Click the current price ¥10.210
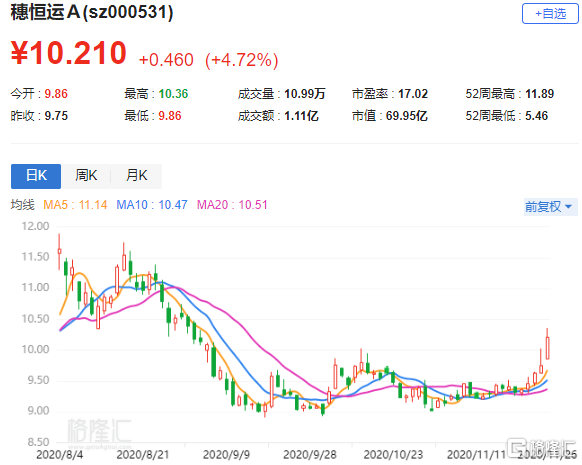This screenshot has width=582, height=465. pyautogui.click(x=69, y=53)
